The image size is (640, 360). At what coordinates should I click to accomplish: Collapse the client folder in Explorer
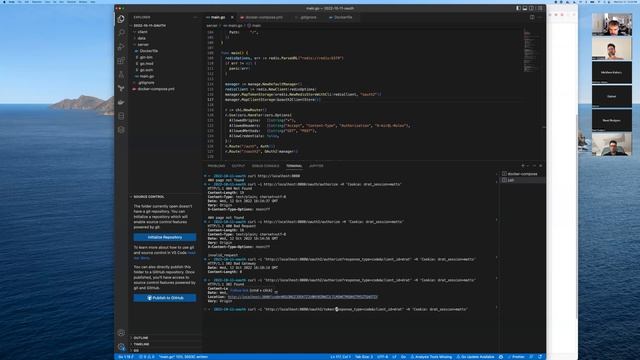[165, 32]
